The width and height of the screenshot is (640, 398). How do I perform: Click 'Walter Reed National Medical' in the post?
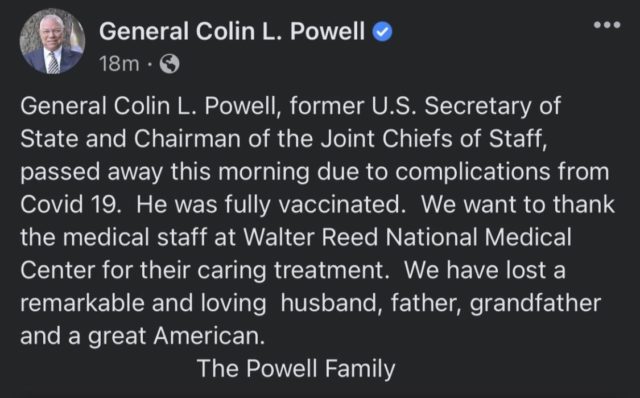tap(407, 237)
